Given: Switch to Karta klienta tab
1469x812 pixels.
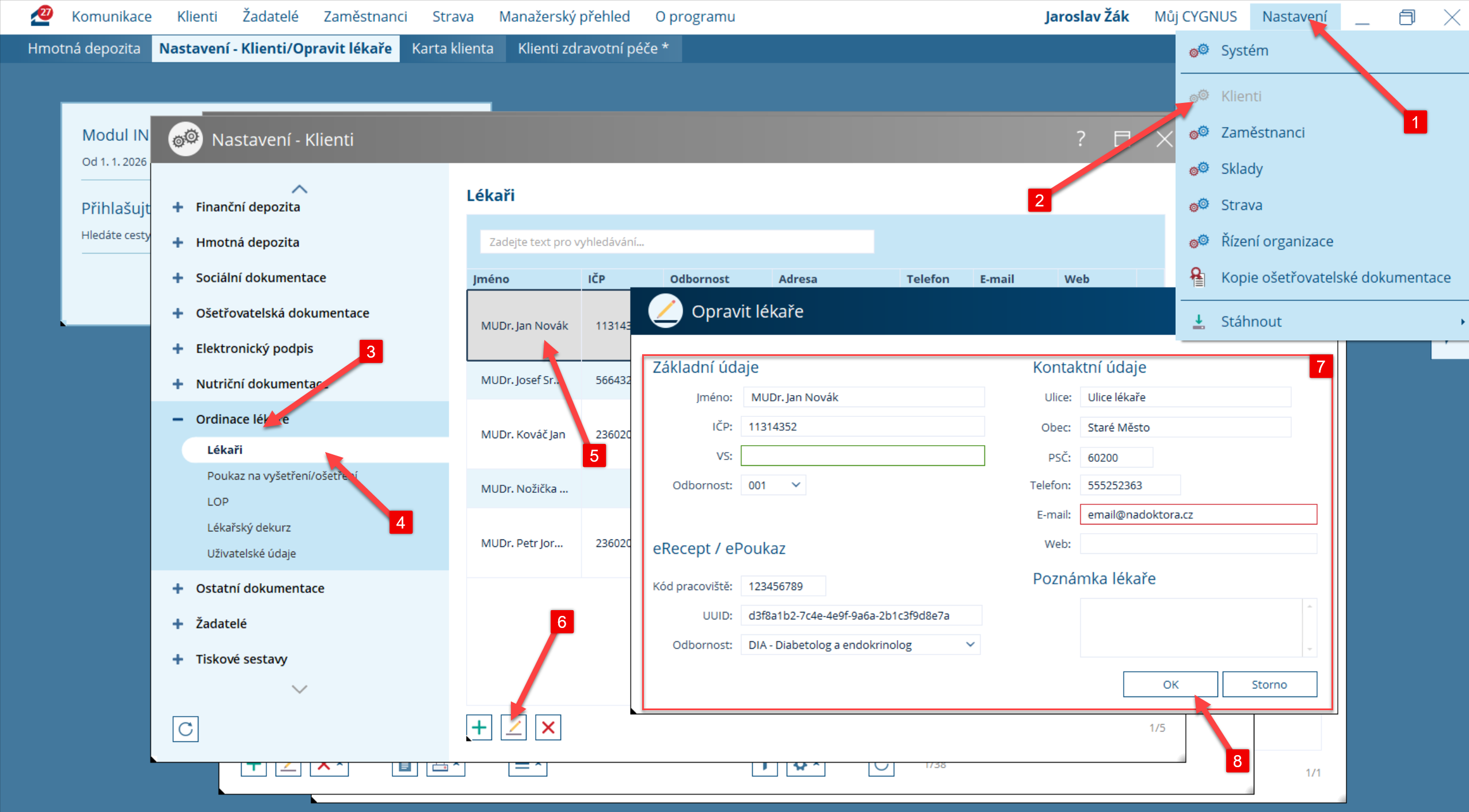Looking at the screenshot, I should coord(452,48).
